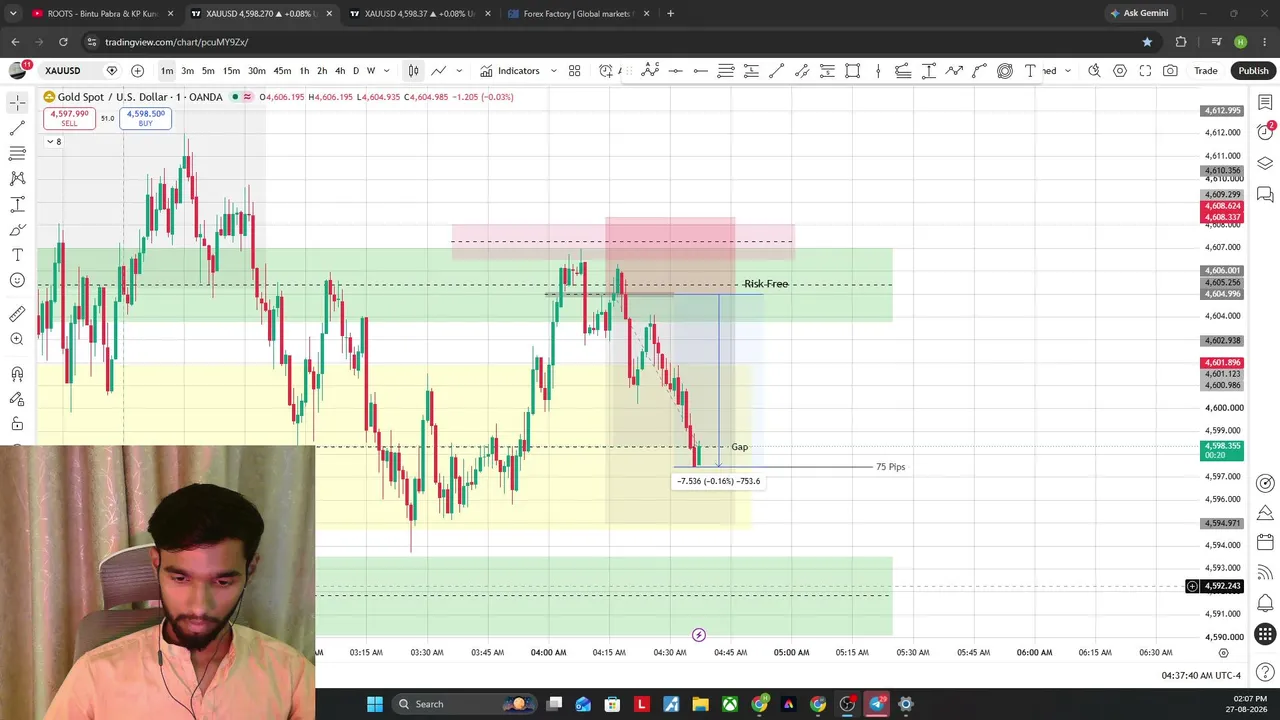The width and height of the screenshot is (1280, 720).
Task: Open the Indicators dialog
Action: coord(510,71)
